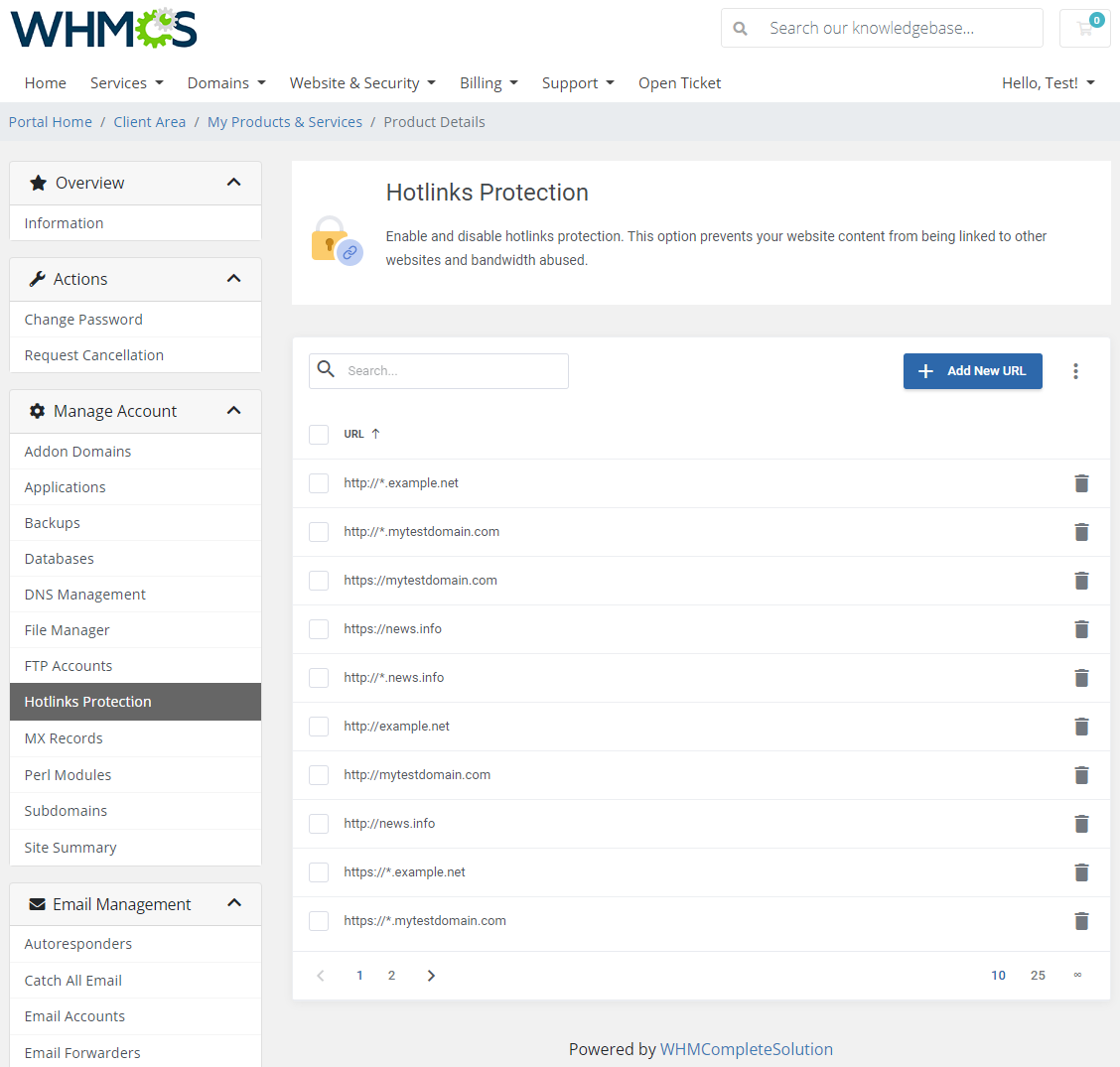Select Open Ticket from the navigation
The height and width of the screenshot is (1067, 1120).
point(679,82)
